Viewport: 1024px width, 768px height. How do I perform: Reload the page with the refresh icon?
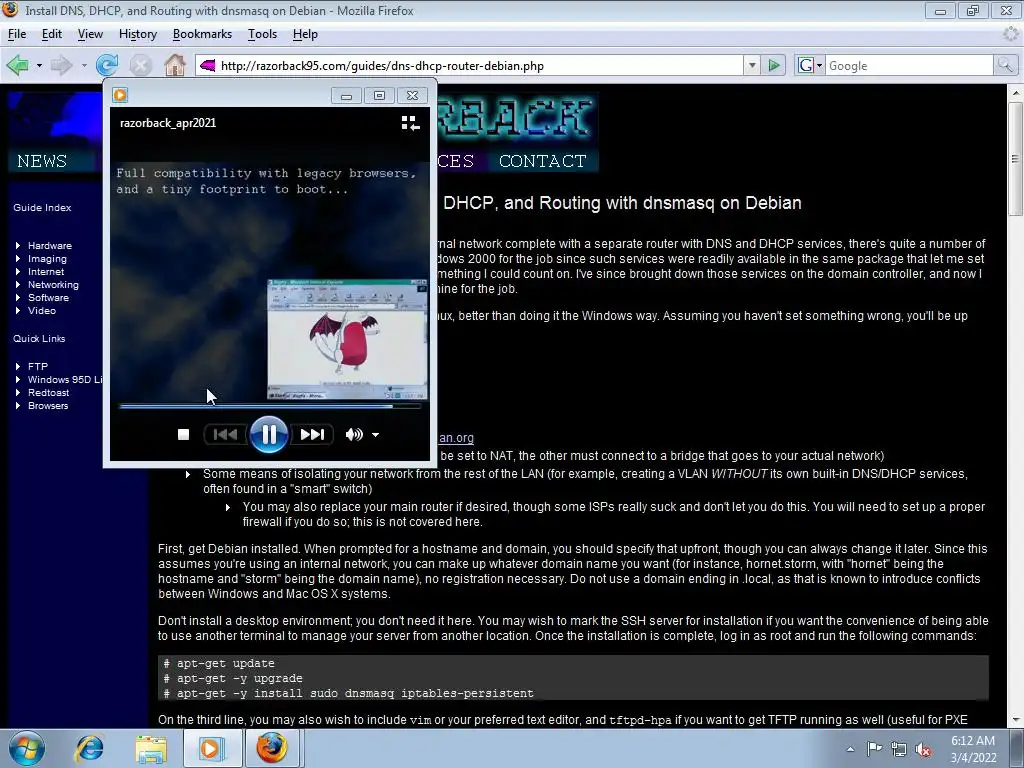[x=107, y=65]
